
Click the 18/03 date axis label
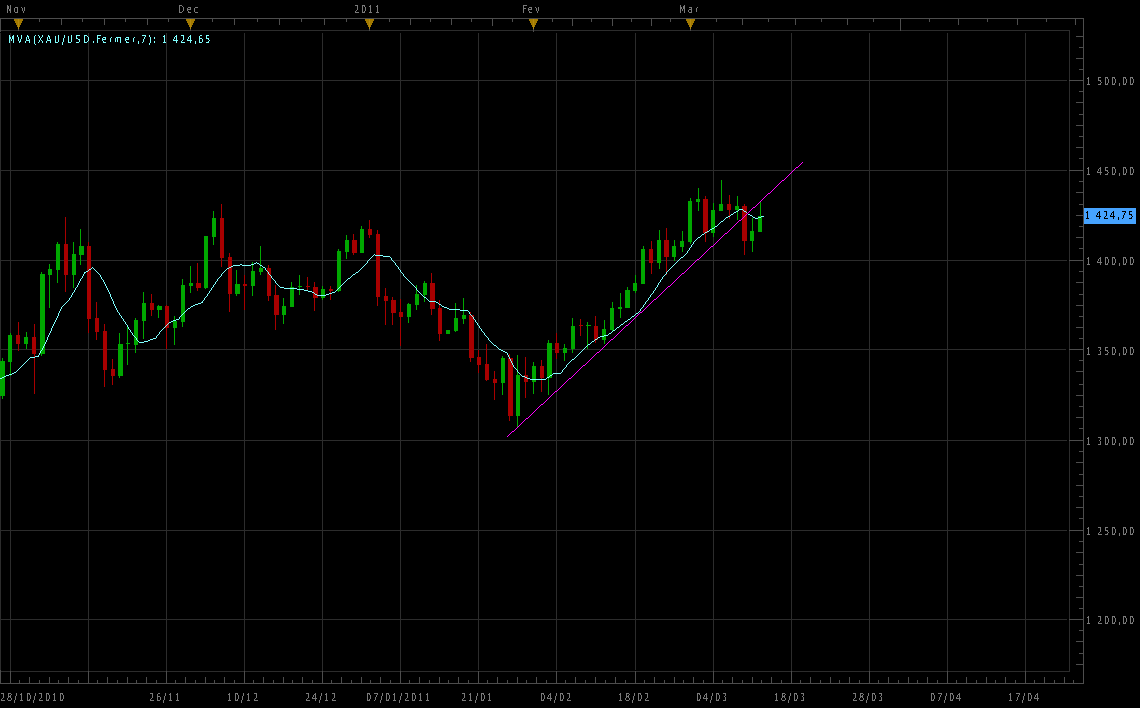click(x=790, y=697)
